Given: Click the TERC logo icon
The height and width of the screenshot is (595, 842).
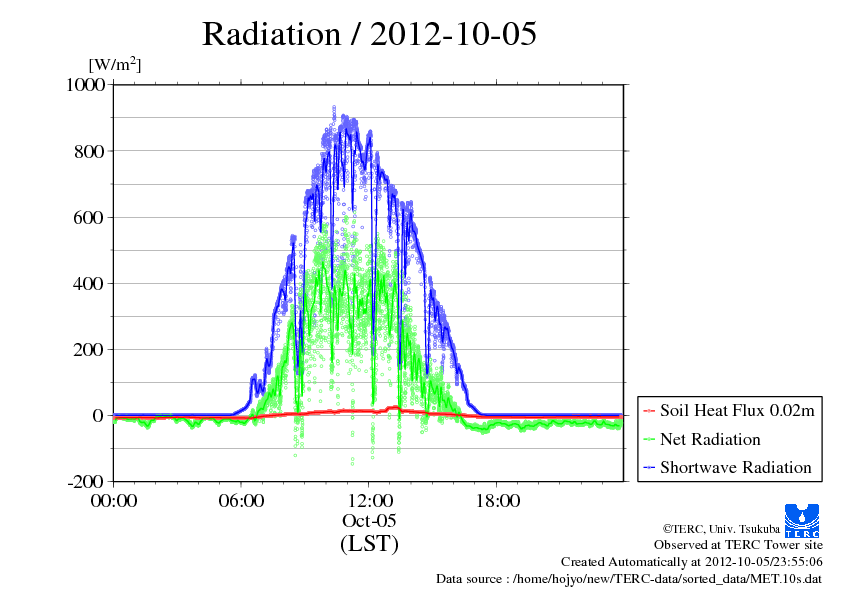Looking at the screenshot, I should tap(802, 520).
